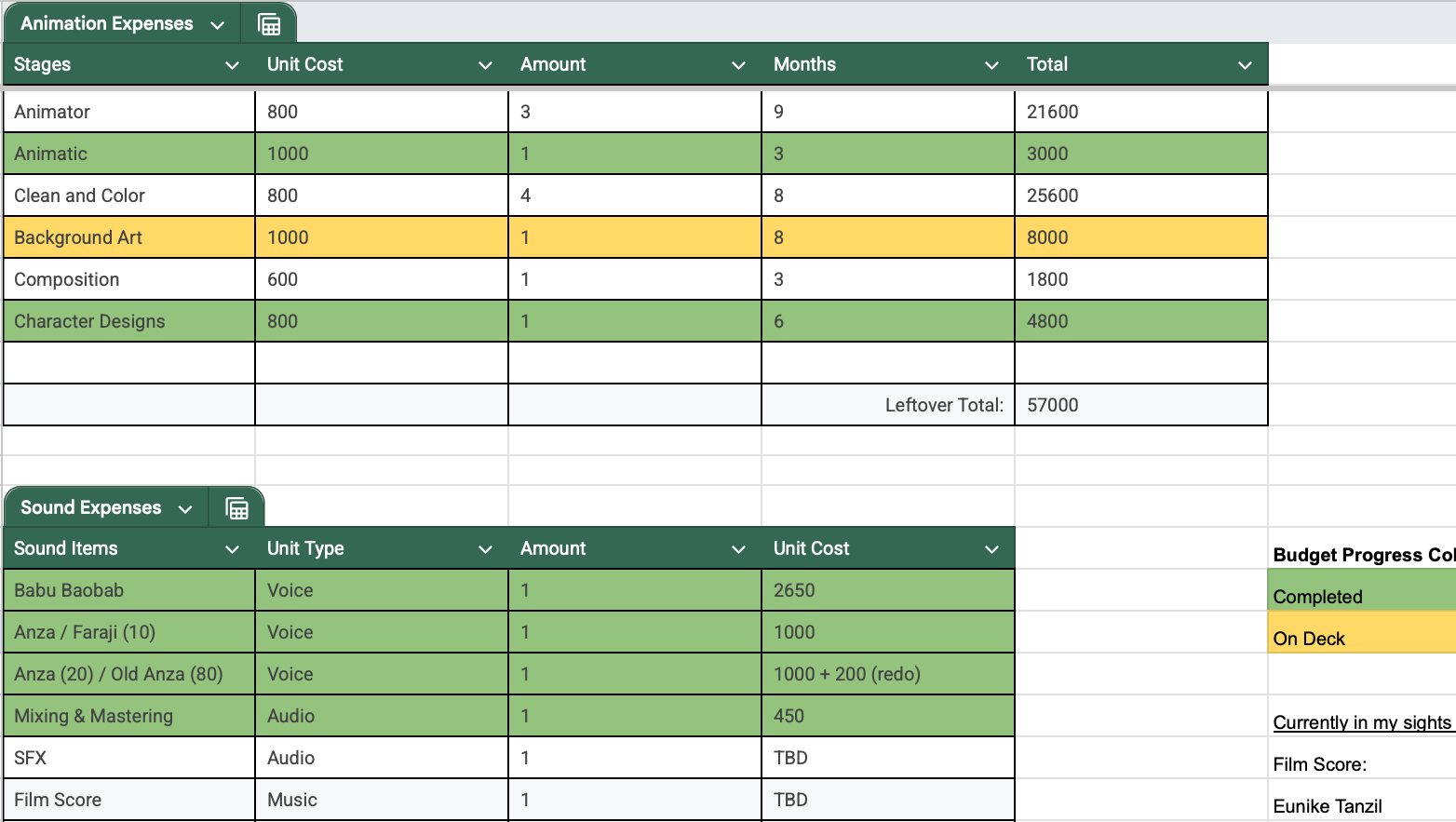This screenshot has height=822, width=1456.
Task: Select the Babu Baobab cell
Action: [x=129, y=590]
